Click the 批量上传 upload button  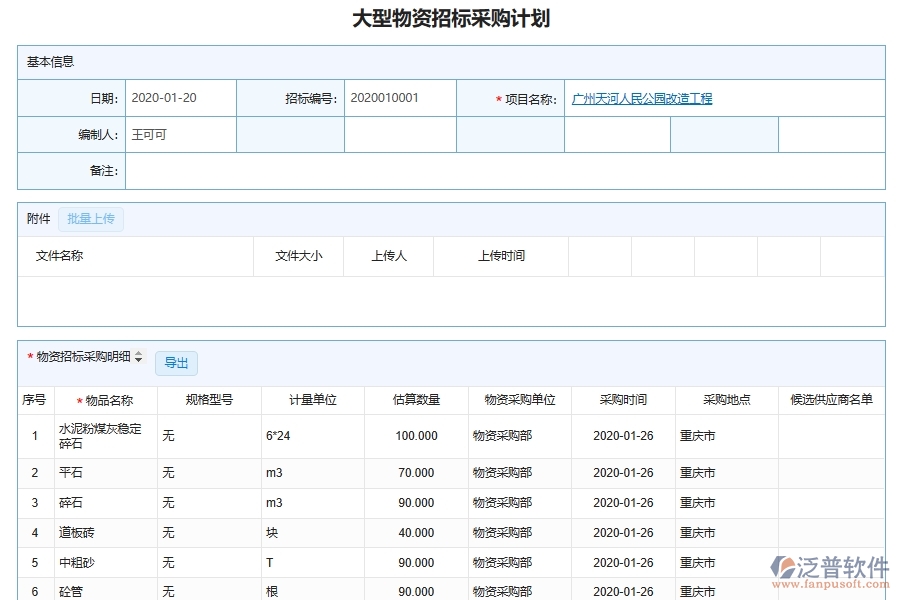tap(91, 218)
